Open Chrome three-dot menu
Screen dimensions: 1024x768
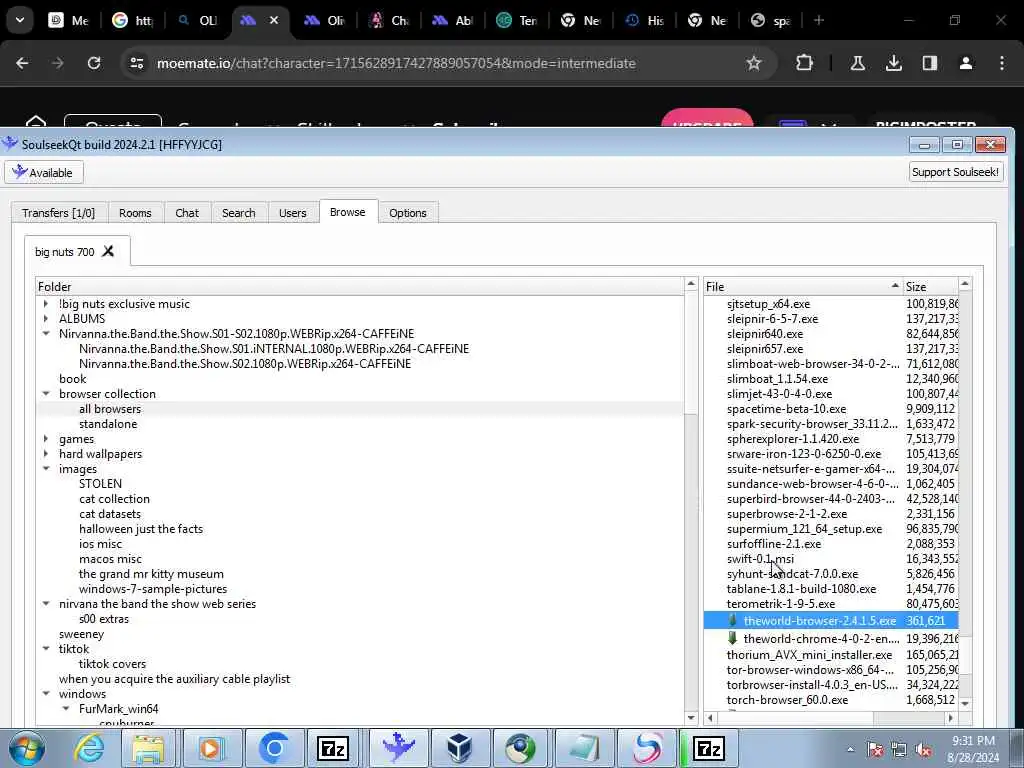(1002, 63)
